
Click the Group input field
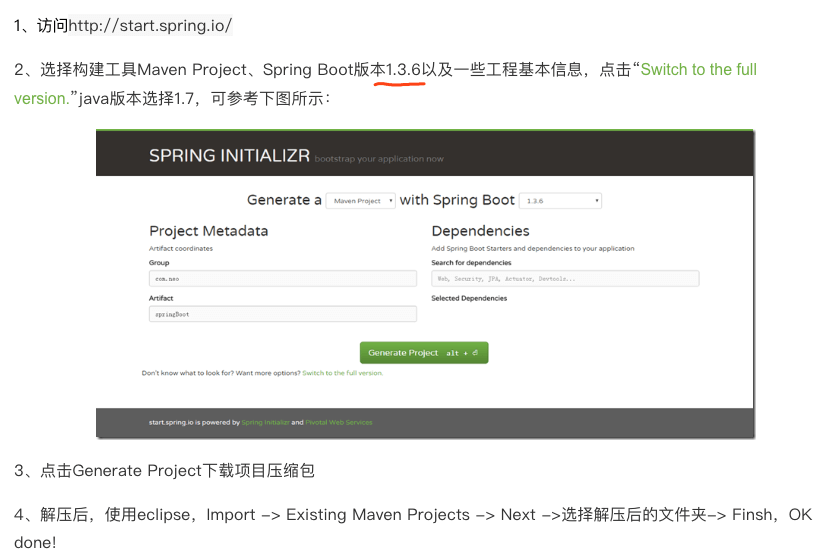[x=283, y=279]
